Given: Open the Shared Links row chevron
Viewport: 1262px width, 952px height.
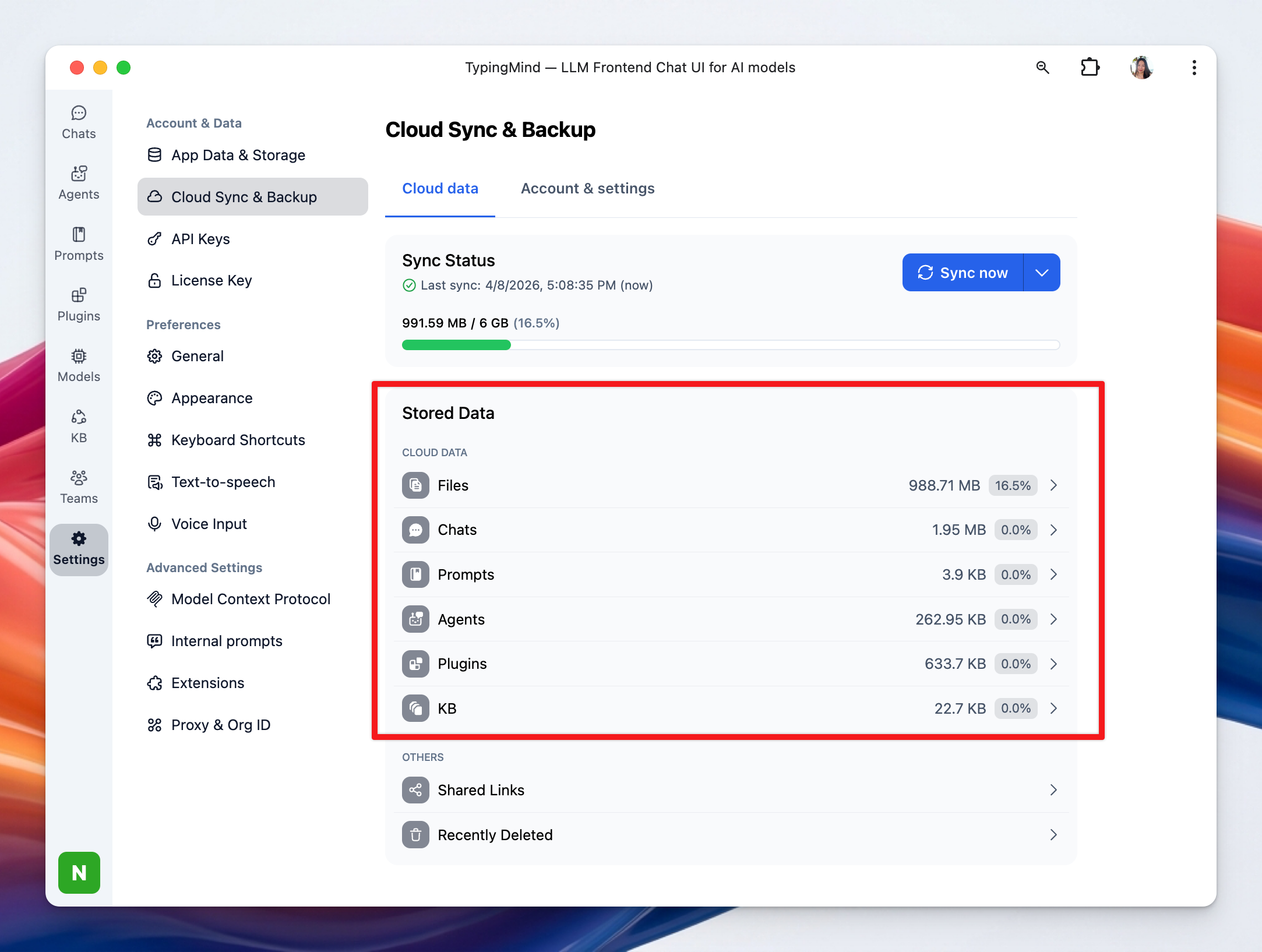Looking at the screenshot, I should point(1053,790).
